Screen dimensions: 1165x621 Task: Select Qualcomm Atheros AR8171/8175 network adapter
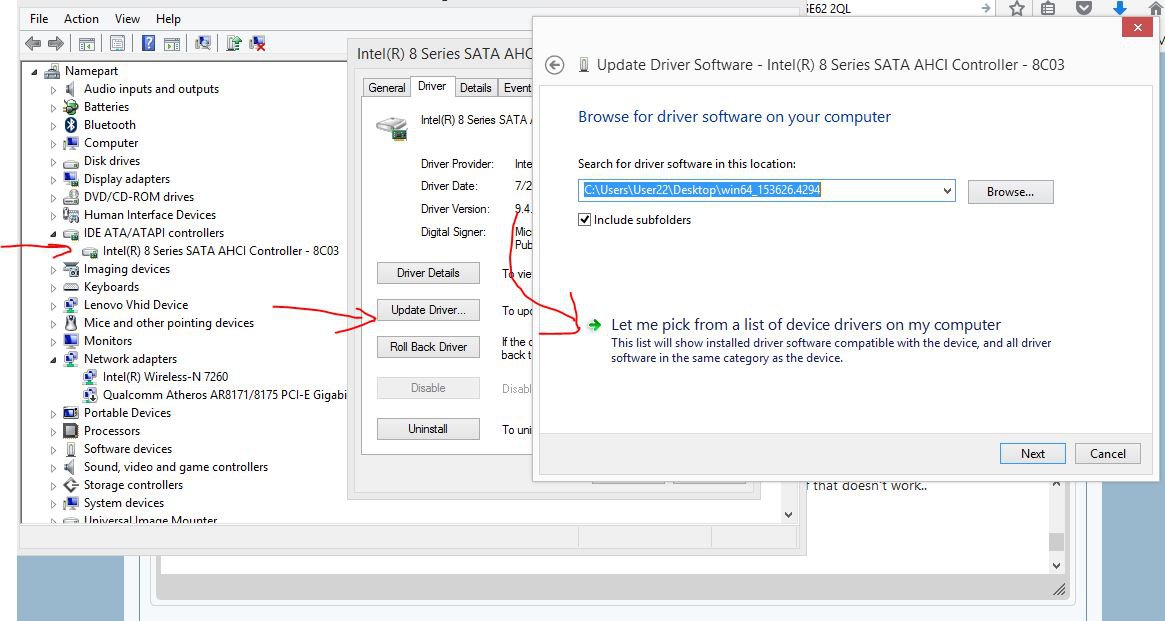[x=224, y=394]
